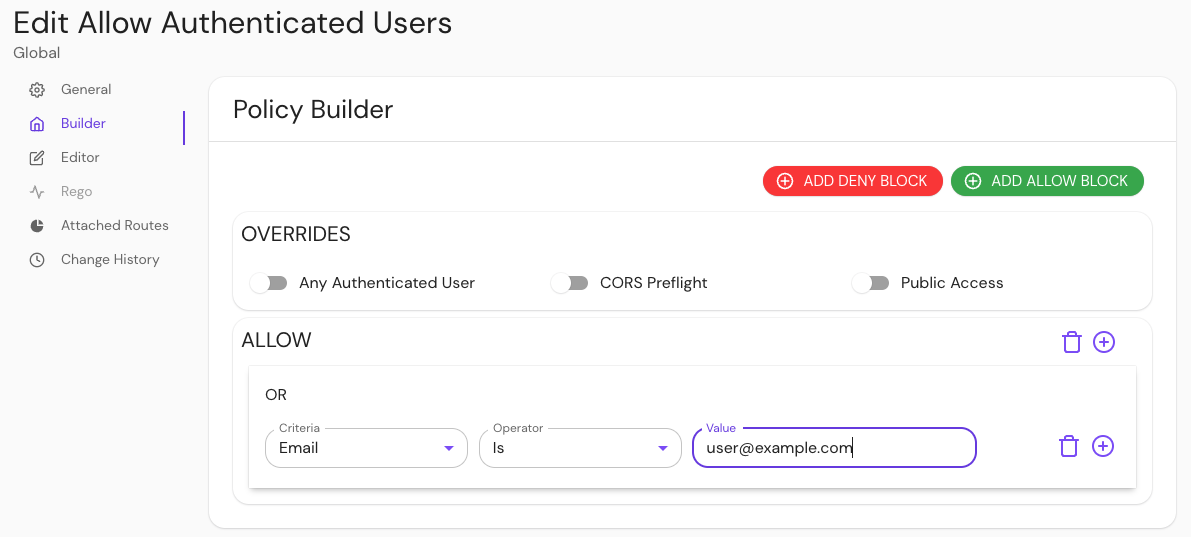The height and width of the screenshot is (537, 1191).
Task: Switch to the Attached Routes section
Action: tap(114, 226)
